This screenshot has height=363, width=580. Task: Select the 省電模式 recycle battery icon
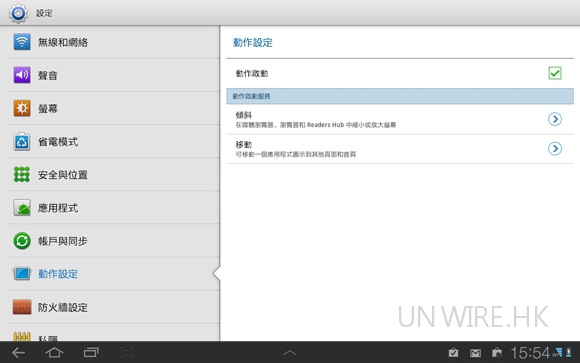pos(22,141)
